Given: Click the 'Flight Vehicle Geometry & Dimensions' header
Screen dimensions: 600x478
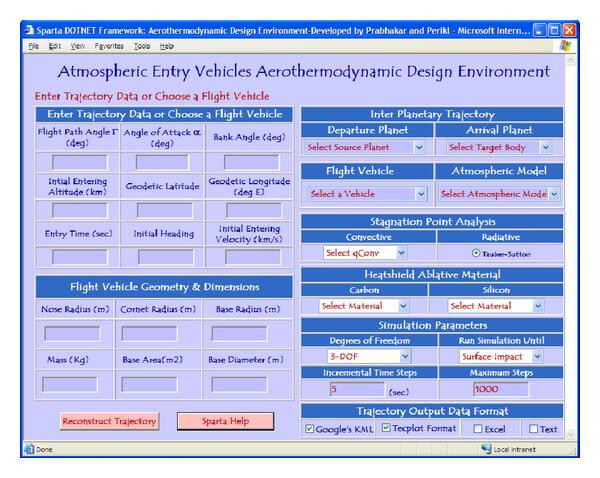Looking at the screenshot, I should point(165,287).
